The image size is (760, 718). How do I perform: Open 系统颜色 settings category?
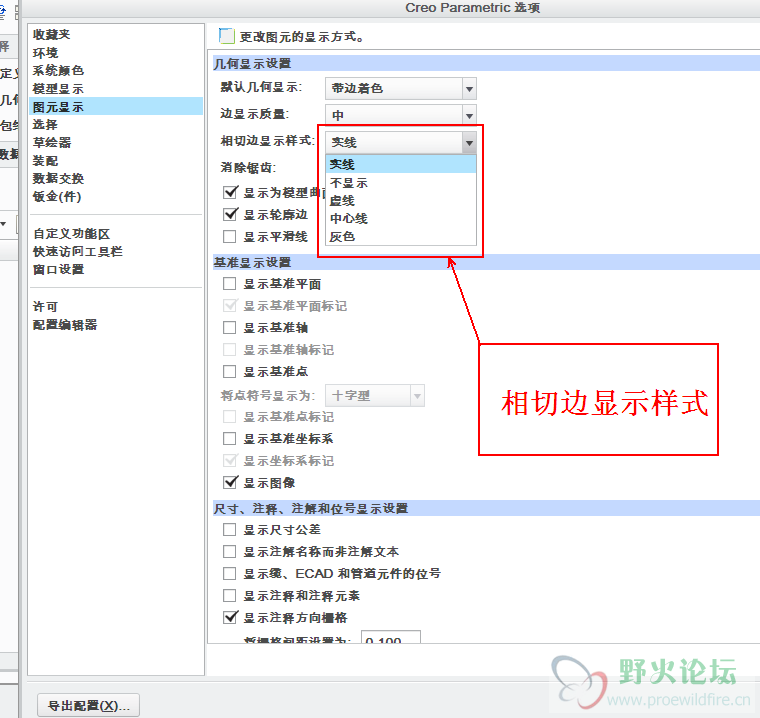[58, 70]
